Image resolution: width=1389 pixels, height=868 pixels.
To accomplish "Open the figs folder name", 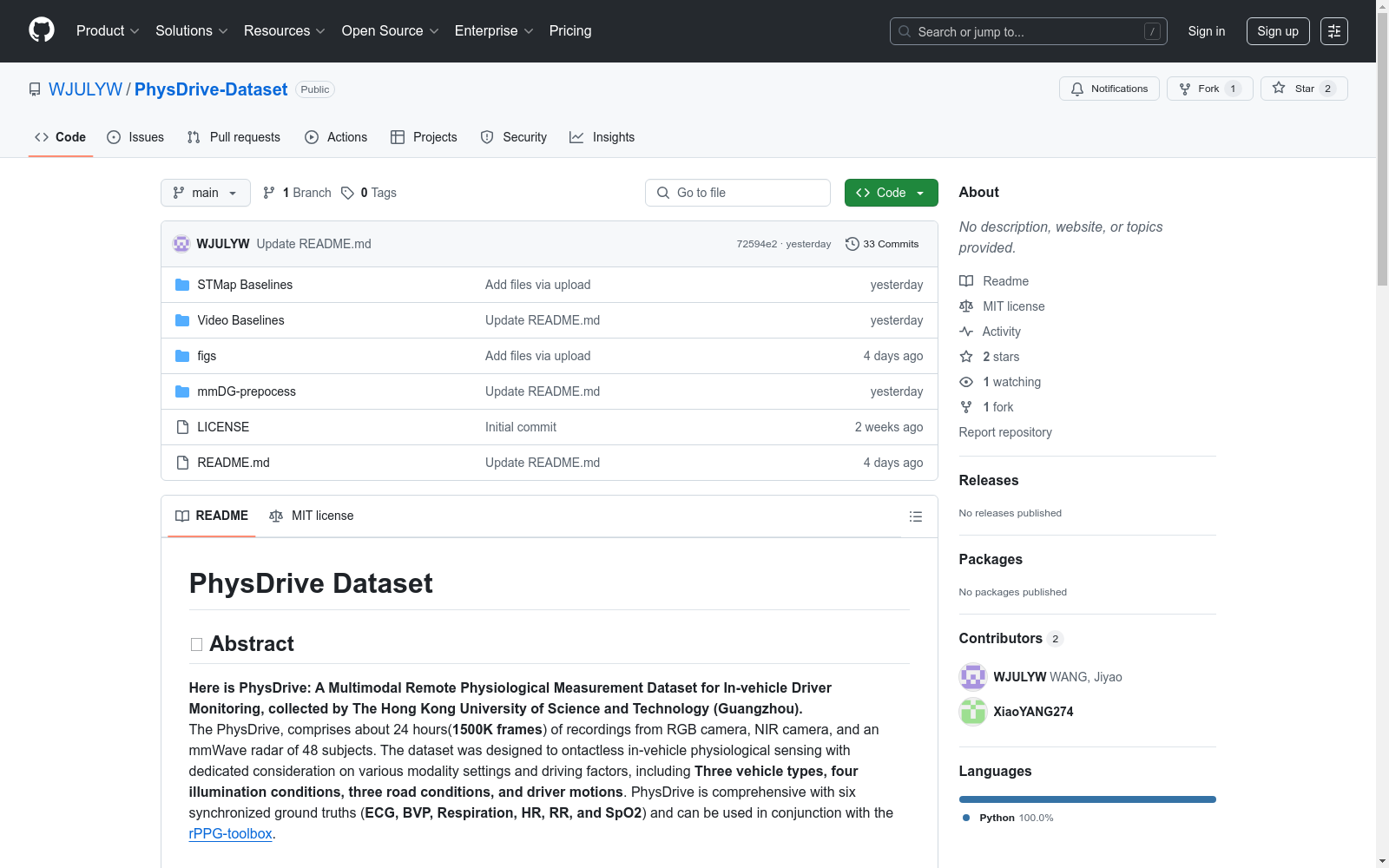I will [x=207, y=356].
